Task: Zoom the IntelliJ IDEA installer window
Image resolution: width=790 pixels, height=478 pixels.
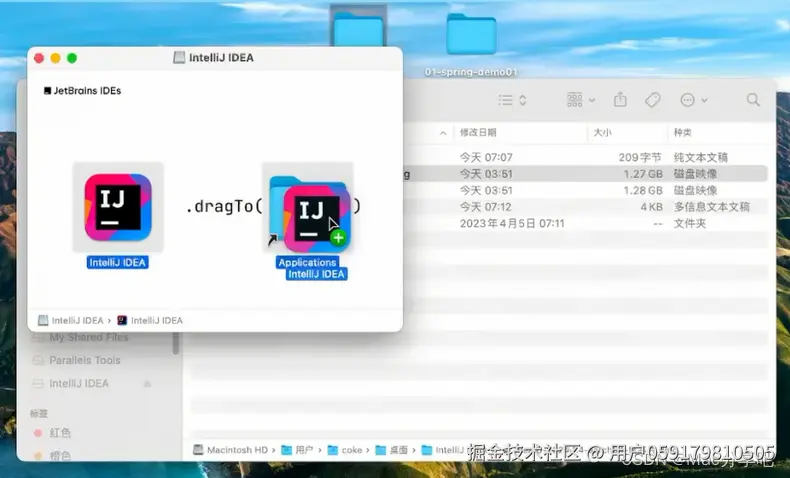Action: [x=72, y=58]
